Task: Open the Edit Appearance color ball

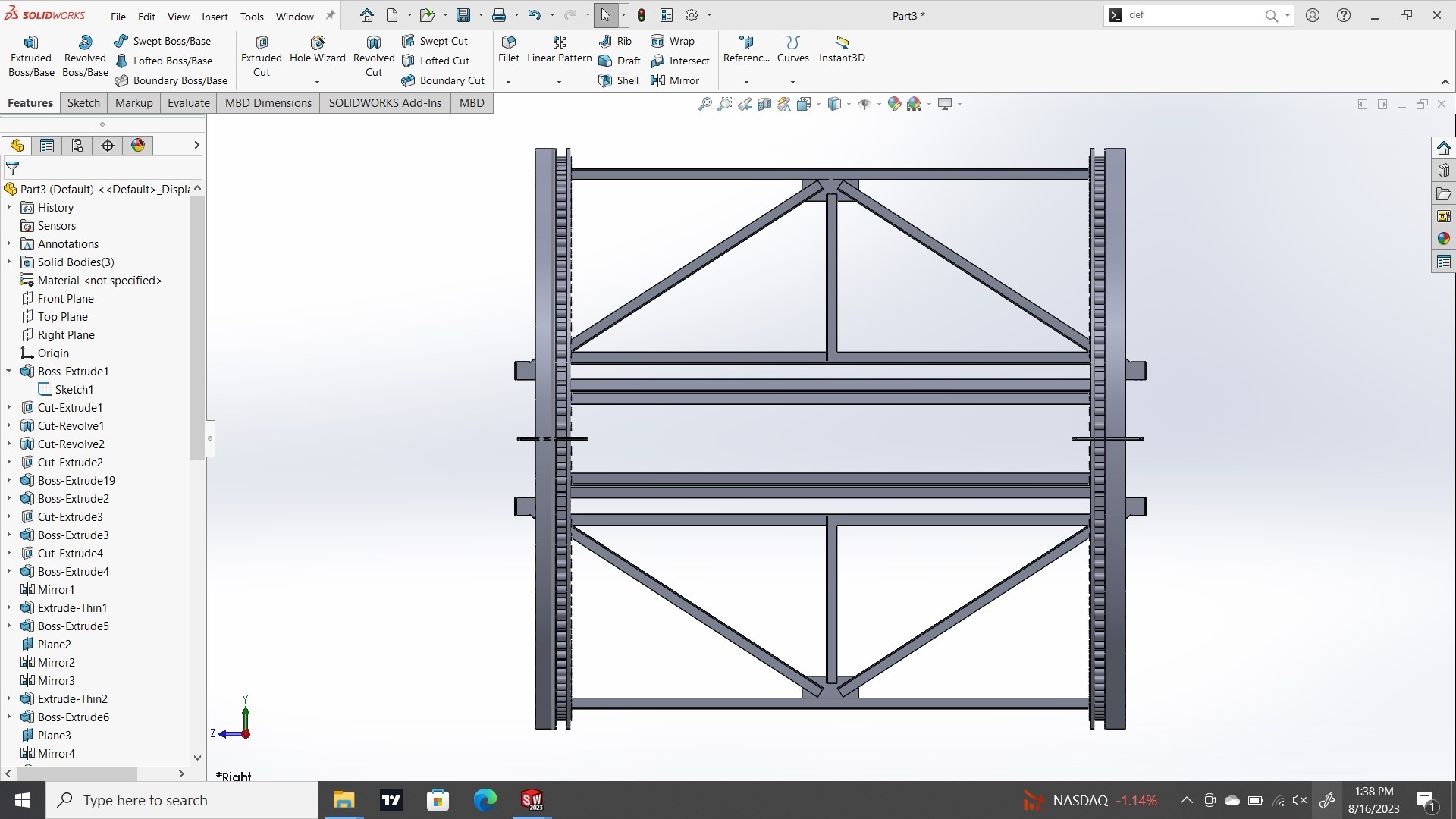Action: tap(894, 104)
